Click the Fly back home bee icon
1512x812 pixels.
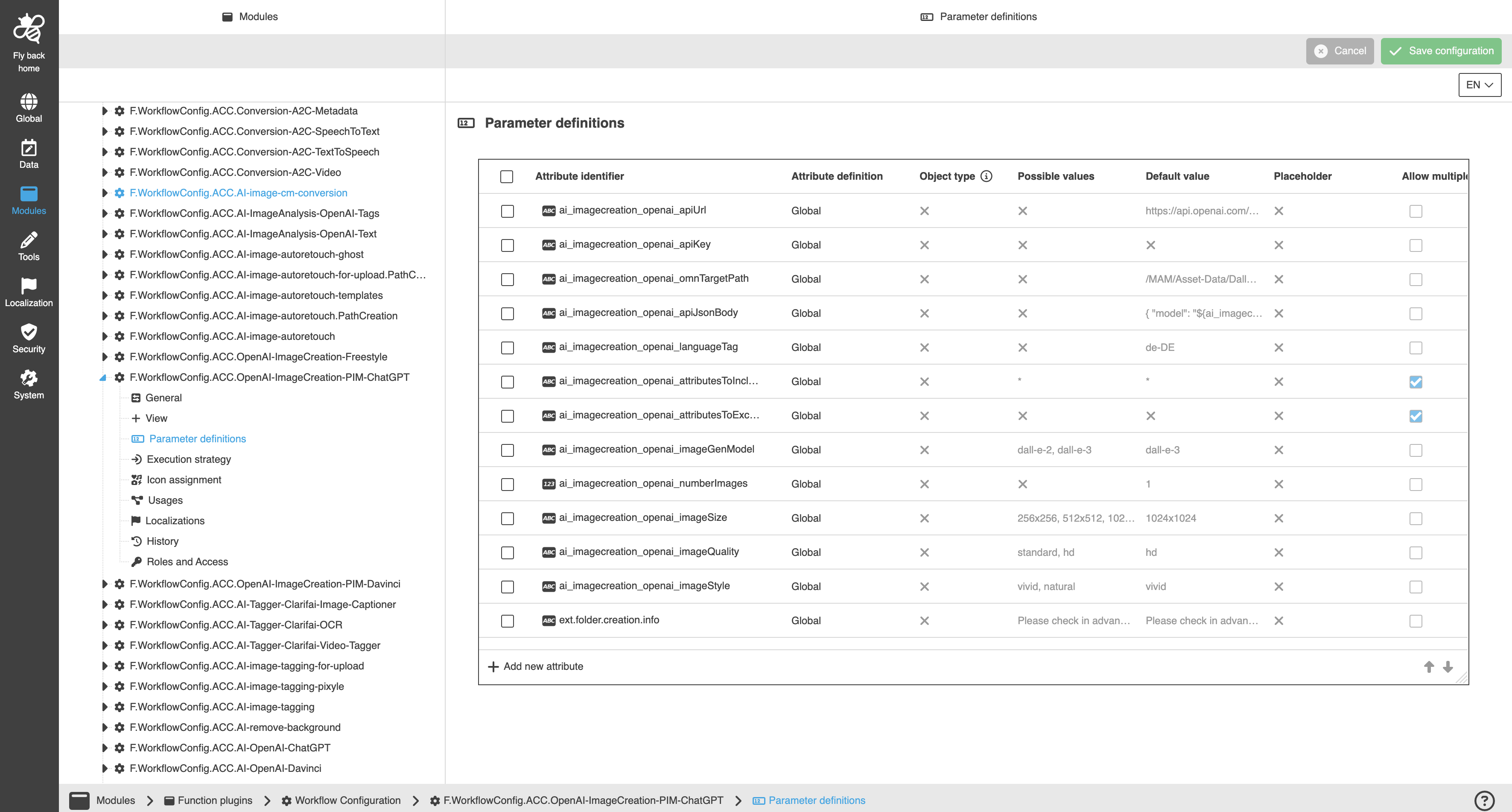(29, 29)
